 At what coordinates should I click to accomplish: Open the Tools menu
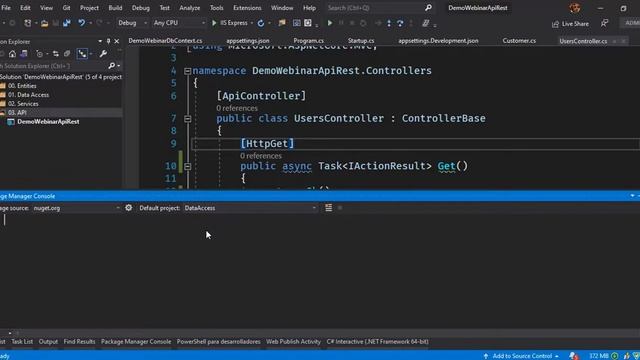[x=216, y=8]
